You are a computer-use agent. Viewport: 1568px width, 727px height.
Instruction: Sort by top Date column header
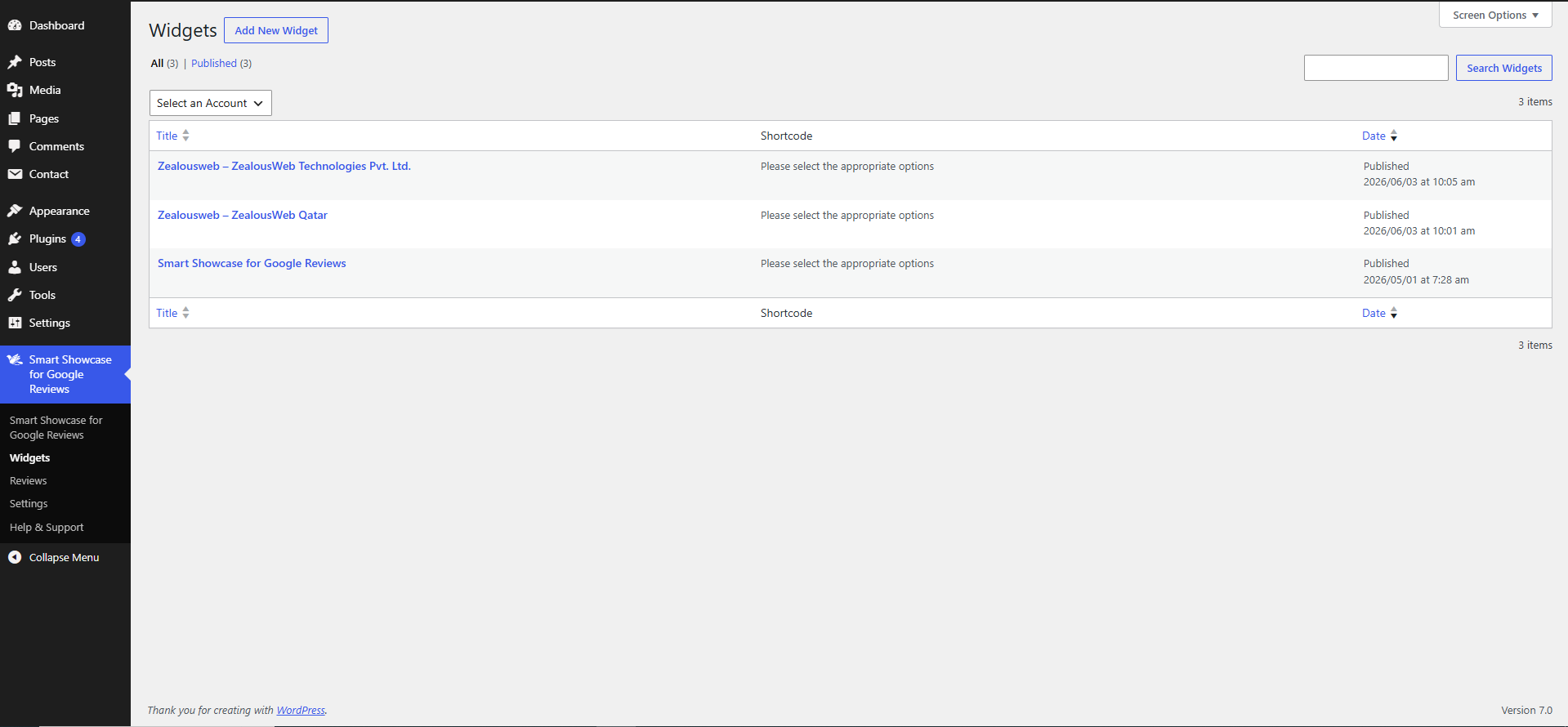pyautogui.click(x=1374, y=136)
